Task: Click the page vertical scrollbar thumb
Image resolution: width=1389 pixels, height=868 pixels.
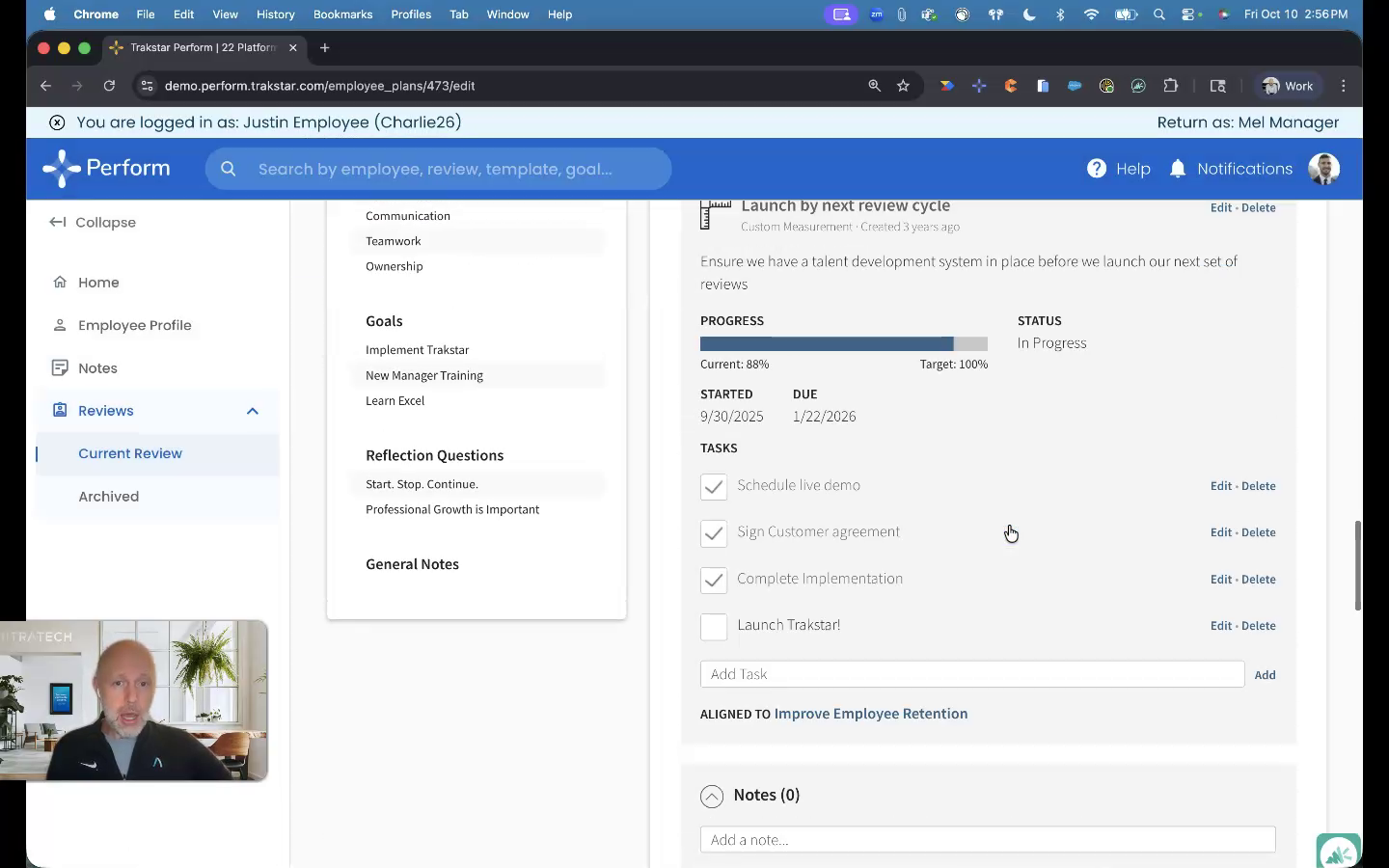Action: pyautogui.click(x=1358, y=565)
